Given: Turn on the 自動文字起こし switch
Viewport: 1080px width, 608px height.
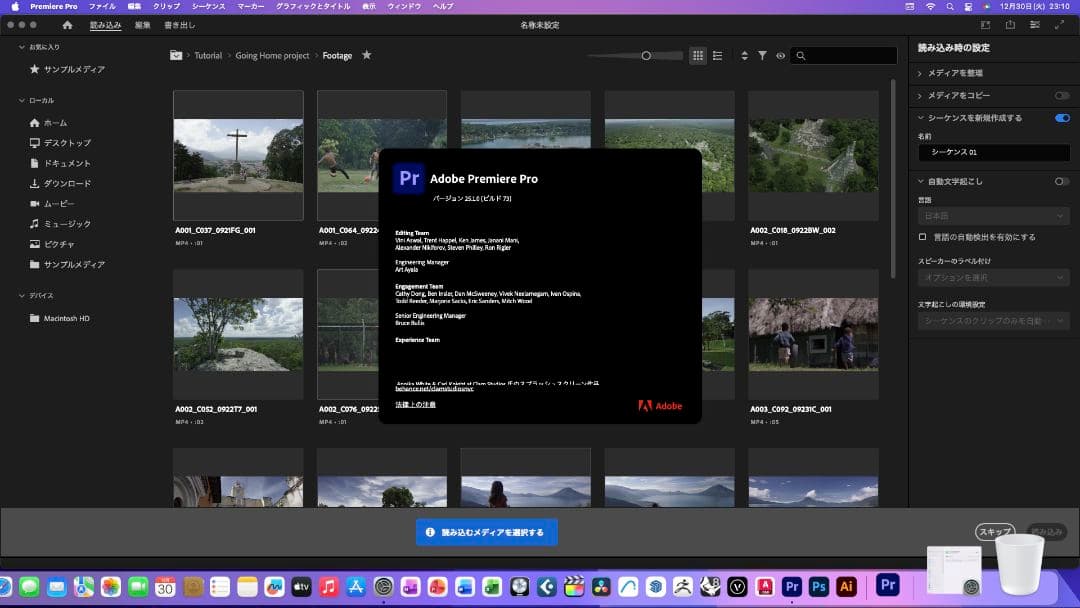Looking at the screenshot, I should (x=1062, y=181).
